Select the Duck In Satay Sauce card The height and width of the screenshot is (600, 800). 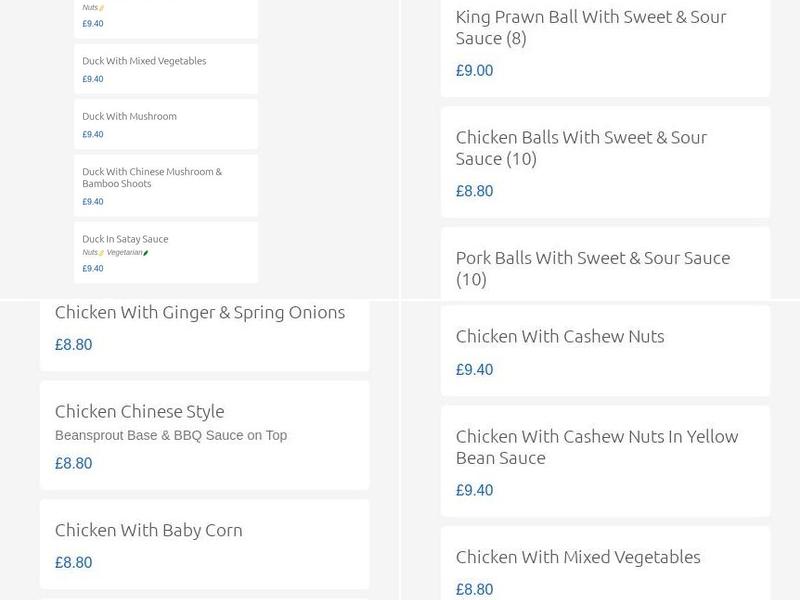(x=165, y=252)
